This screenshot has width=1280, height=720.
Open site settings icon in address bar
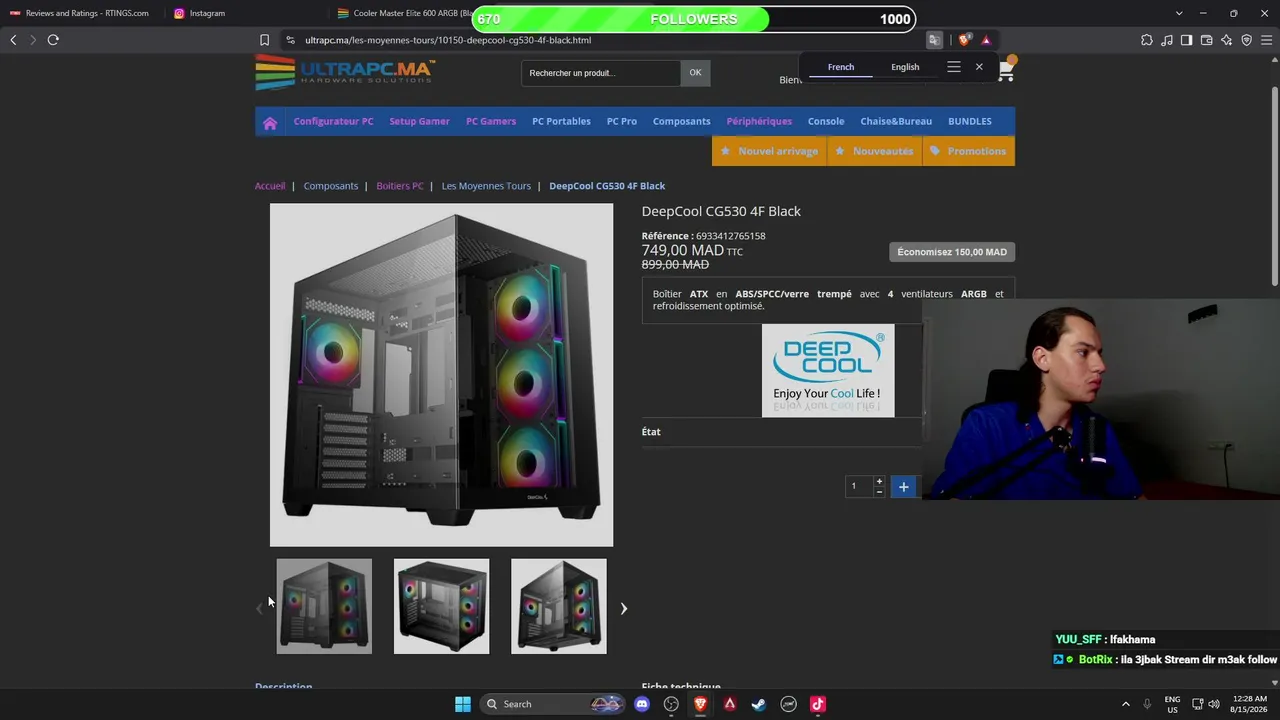290,40
